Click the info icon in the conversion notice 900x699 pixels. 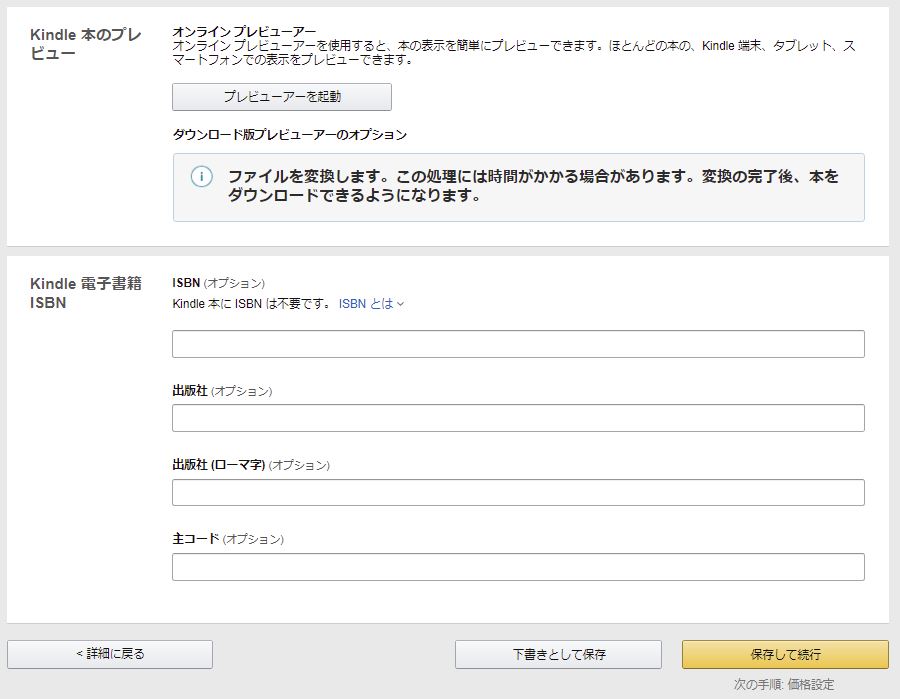tap(201, 176)
